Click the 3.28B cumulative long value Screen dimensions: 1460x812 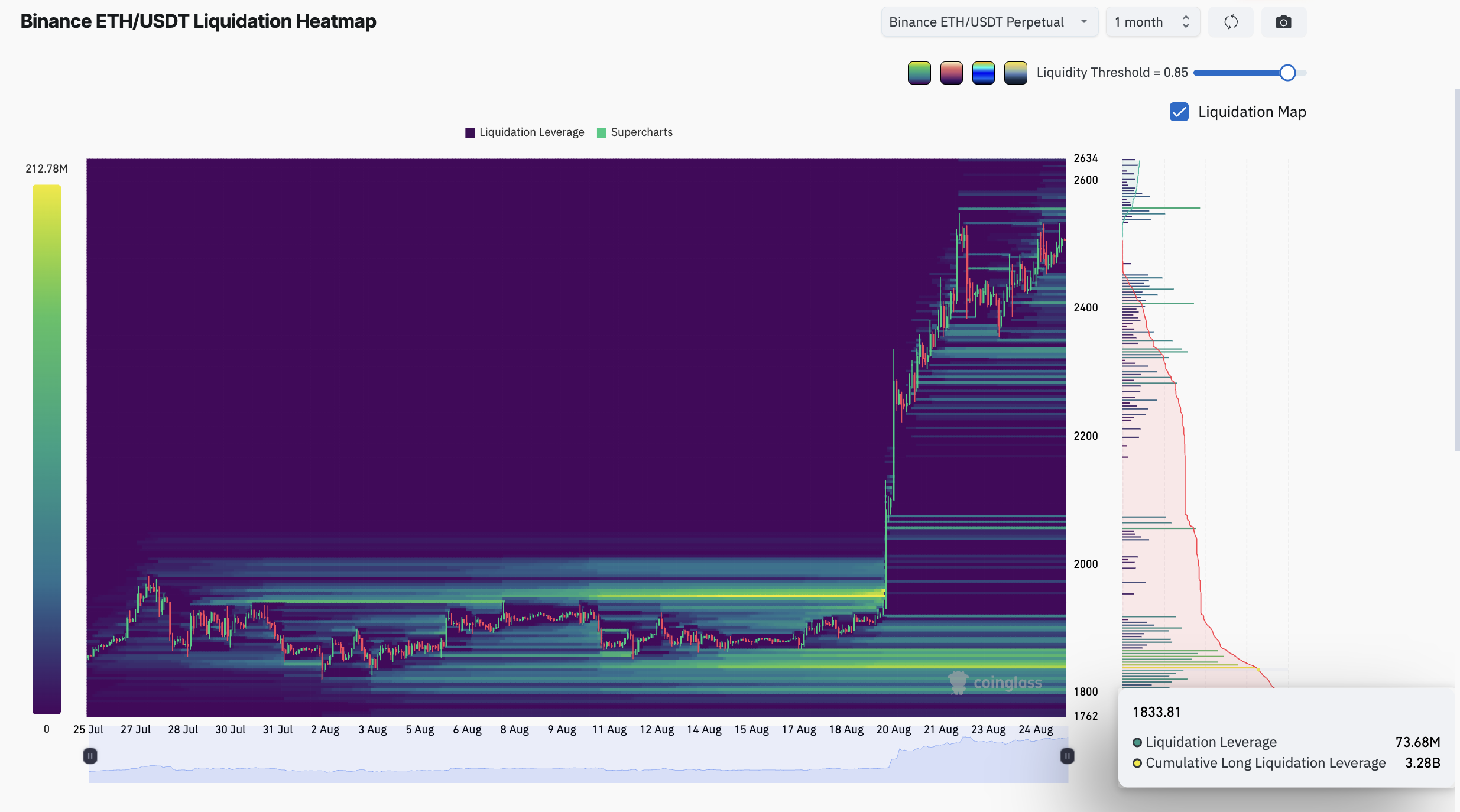1423,763
